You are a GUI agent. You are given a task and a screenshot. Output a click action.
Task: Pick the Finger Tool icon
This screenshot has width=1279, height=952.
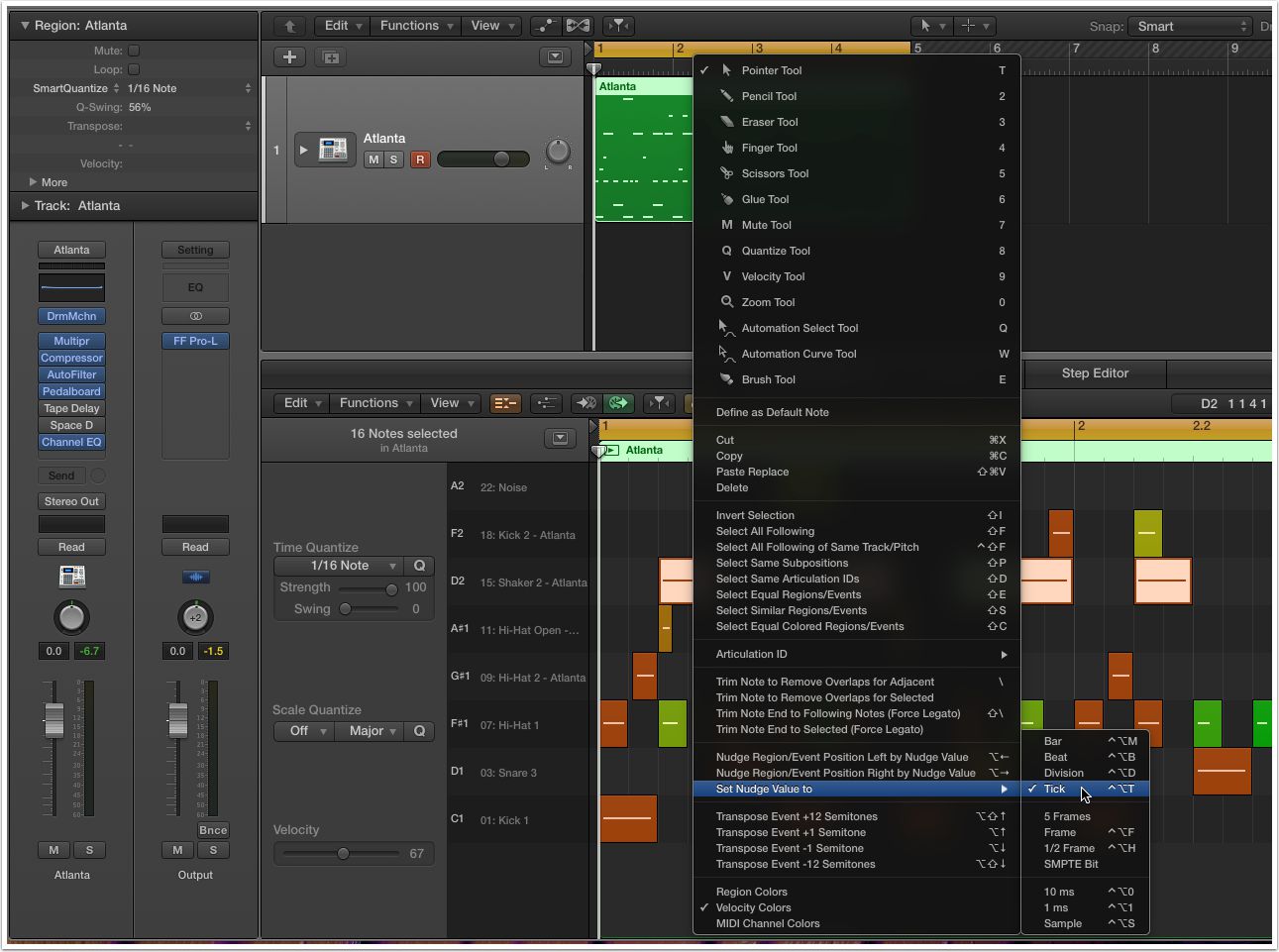pos(726,148)
